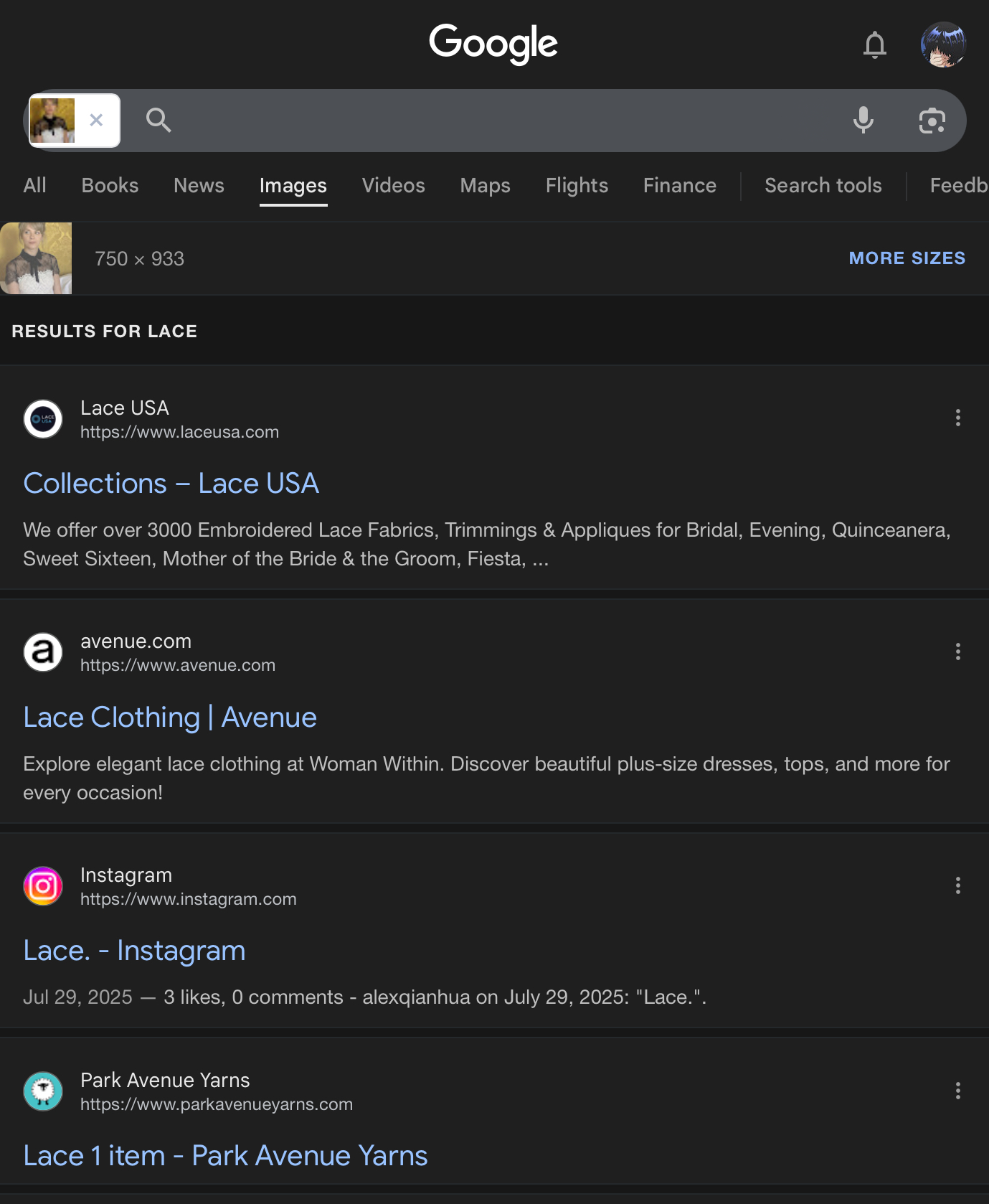
Task: Switch to the Books tab
Action: (x=110, y=186)
